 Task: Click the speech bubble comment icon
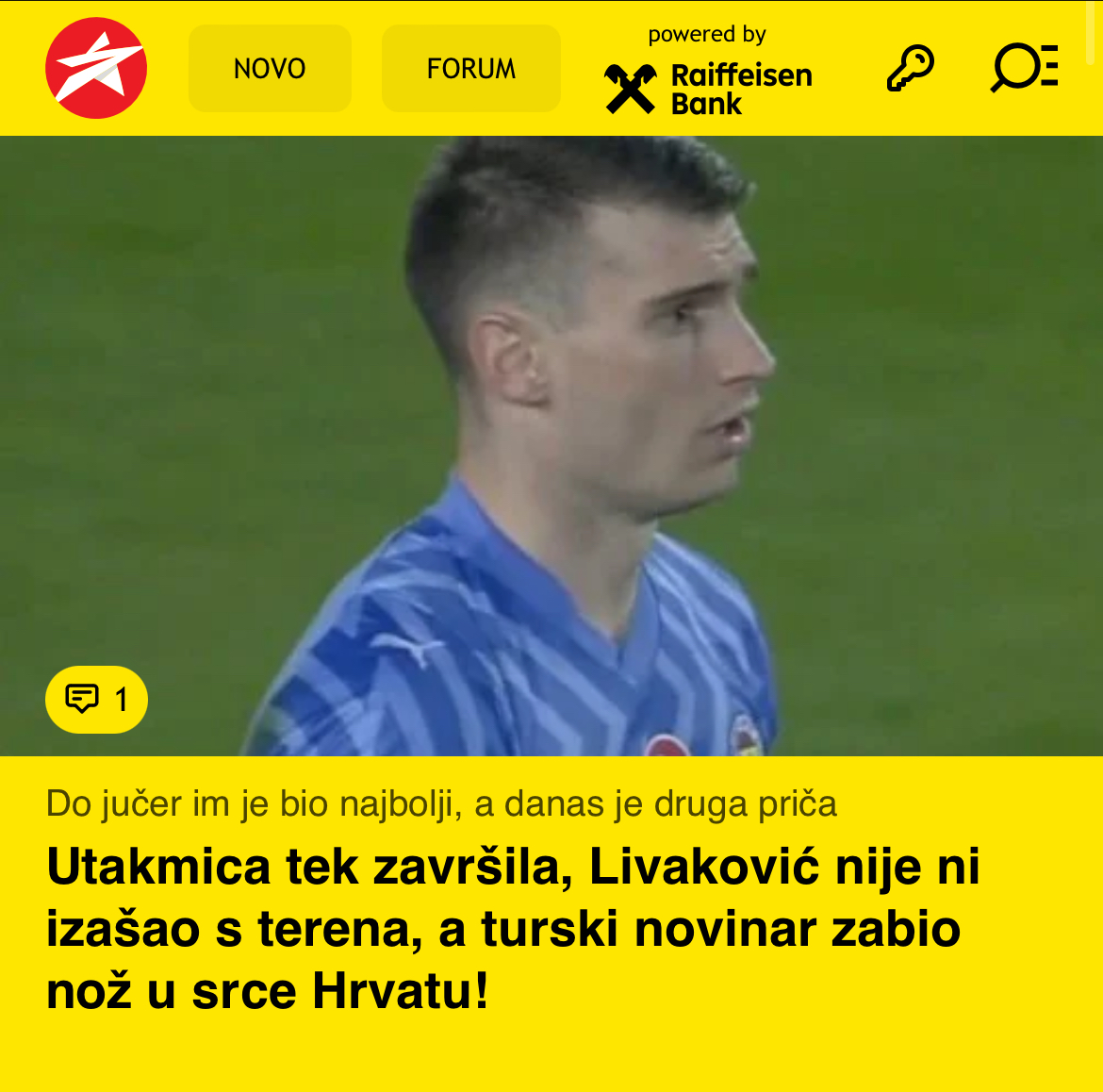(82, 699)
